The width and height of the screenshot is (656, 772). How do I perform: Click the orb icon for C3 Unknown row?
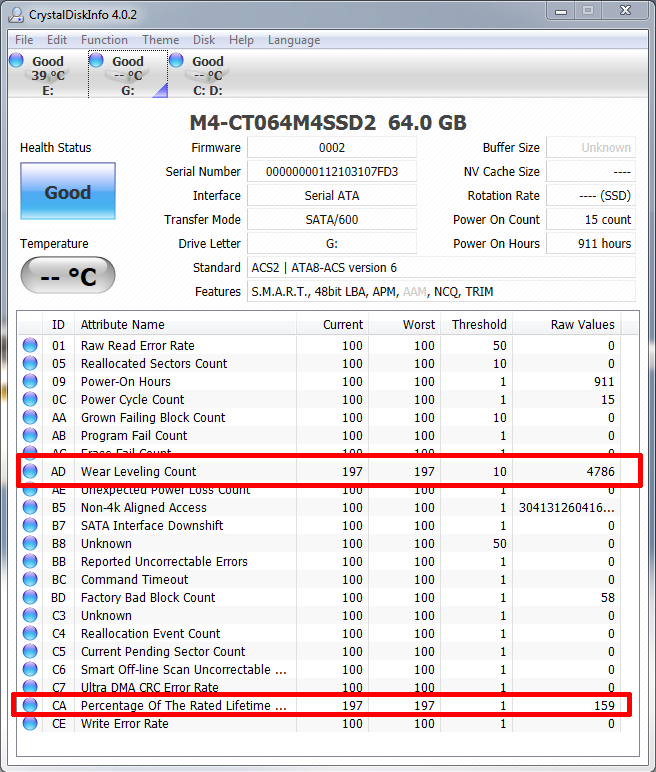point(30,615)
